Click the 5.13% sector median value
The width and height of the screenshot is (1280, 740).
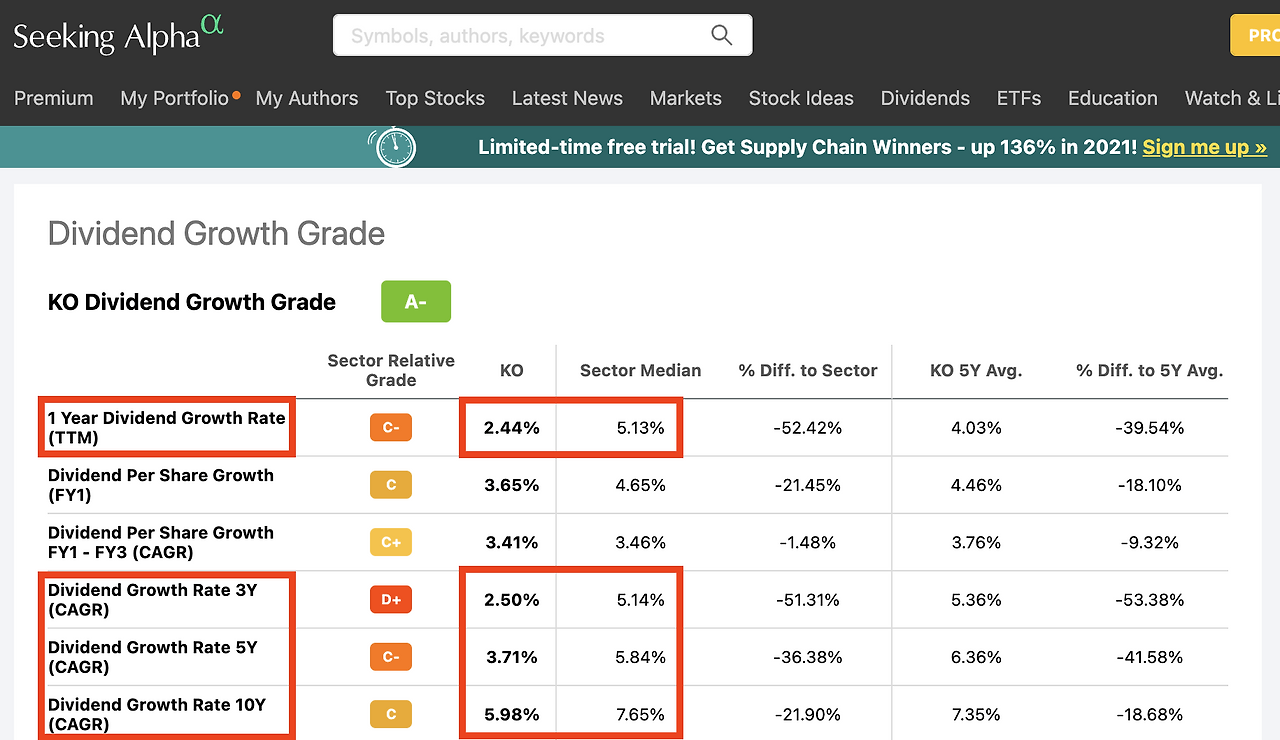(x=641, y=428)
